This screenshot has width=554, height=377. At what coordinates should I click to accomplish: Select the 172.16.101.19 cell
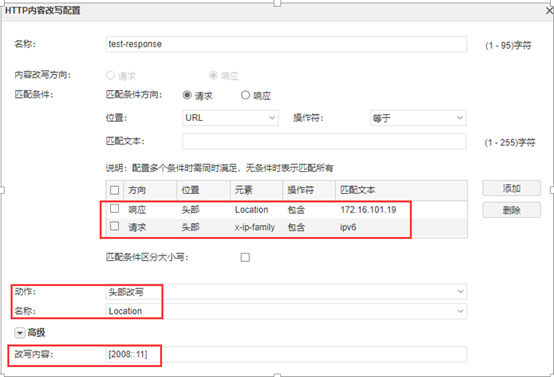coord(368,210)
